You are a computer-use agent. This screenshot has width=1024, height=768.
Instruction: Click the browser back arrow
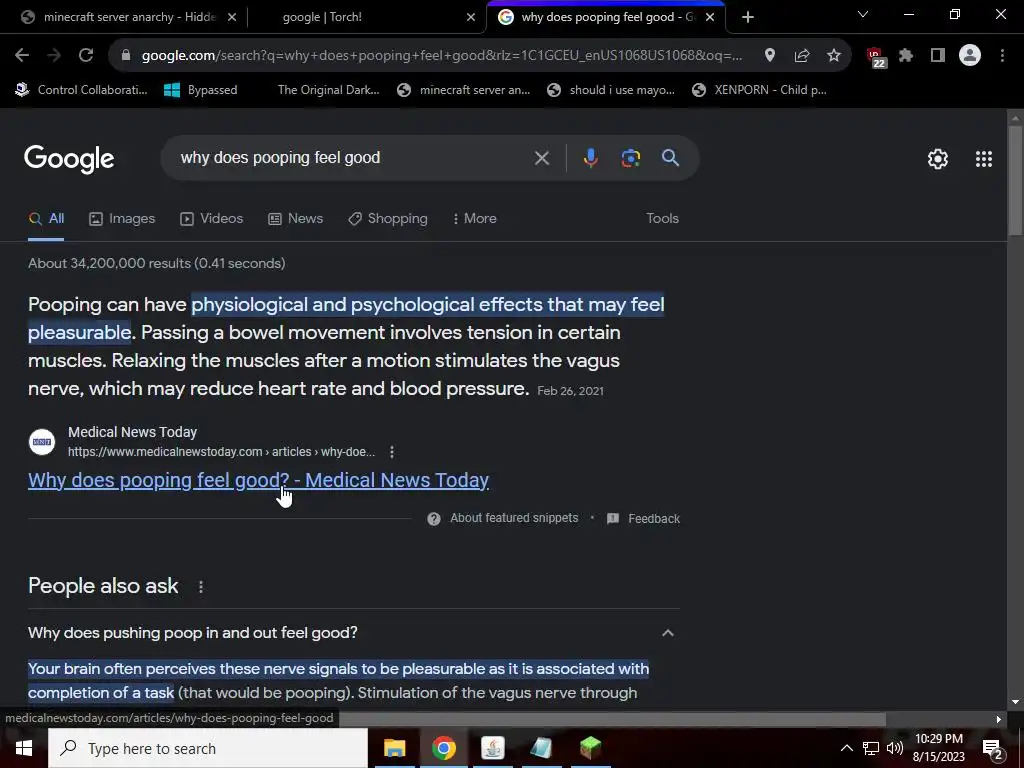22,56
